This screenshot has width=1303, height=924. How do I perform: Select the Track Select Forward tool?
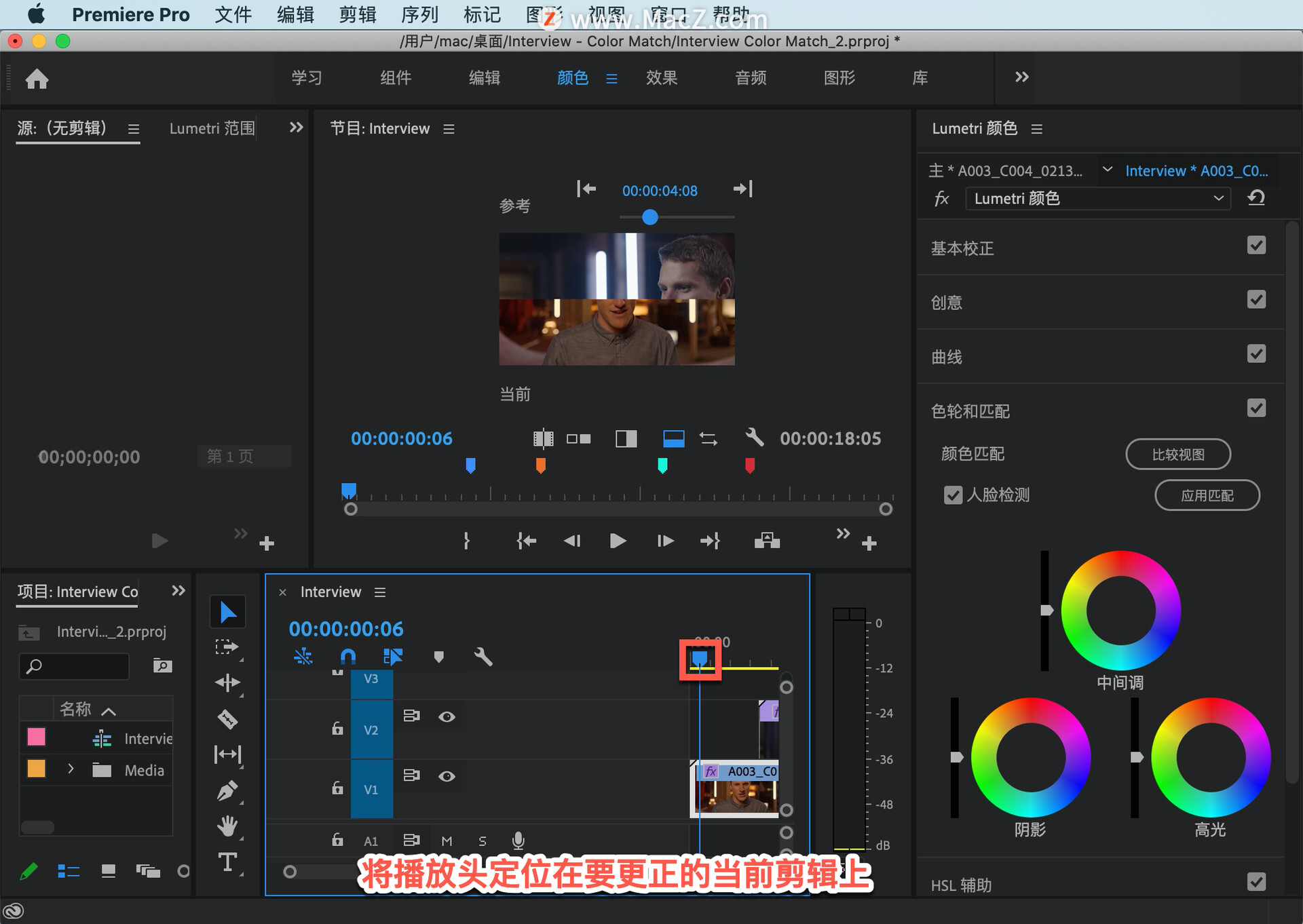click(227, 647)
